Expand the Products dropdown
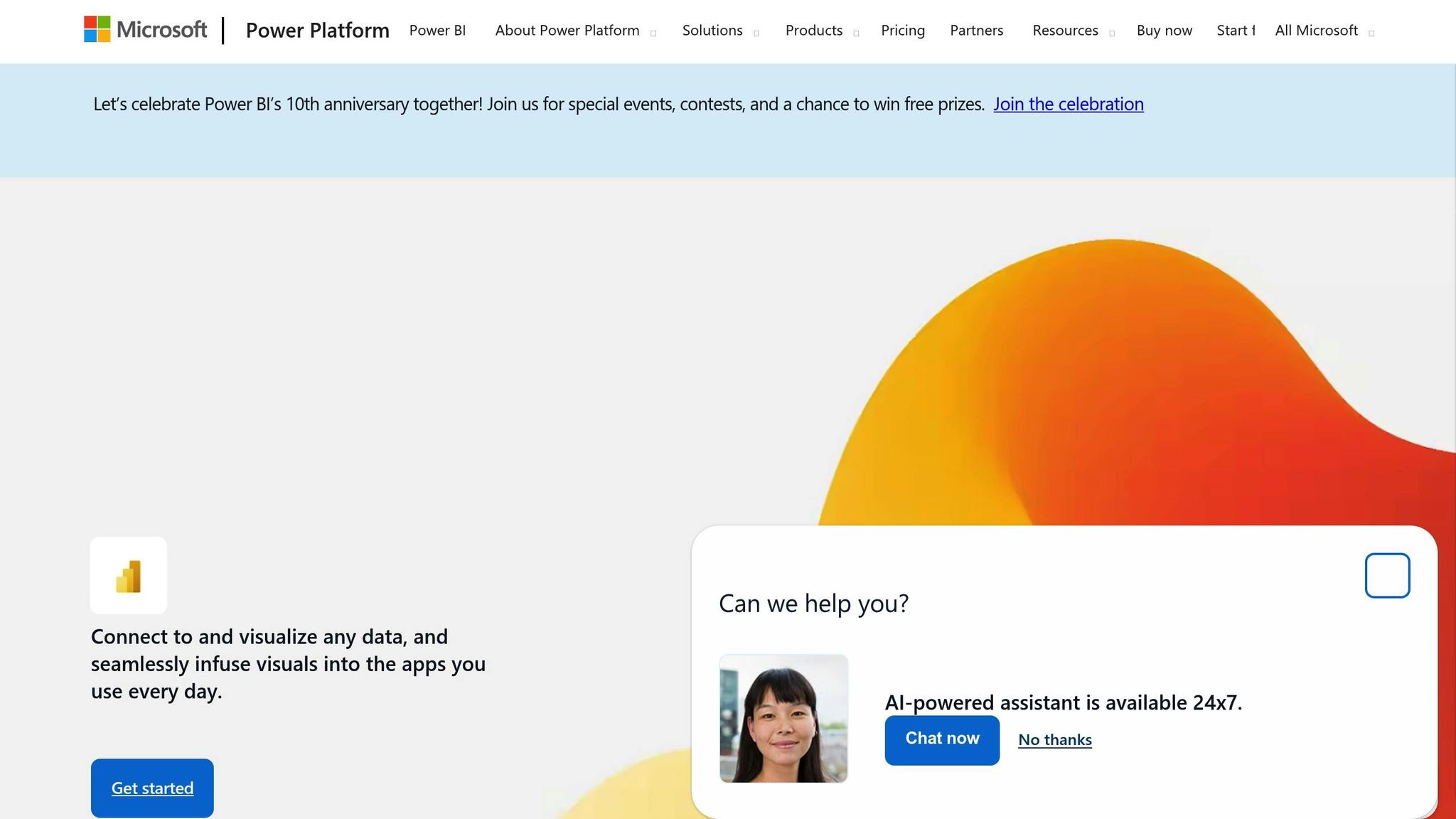Image resolution: width=1456 pixels, height=819 pixels. coord(813,30)
